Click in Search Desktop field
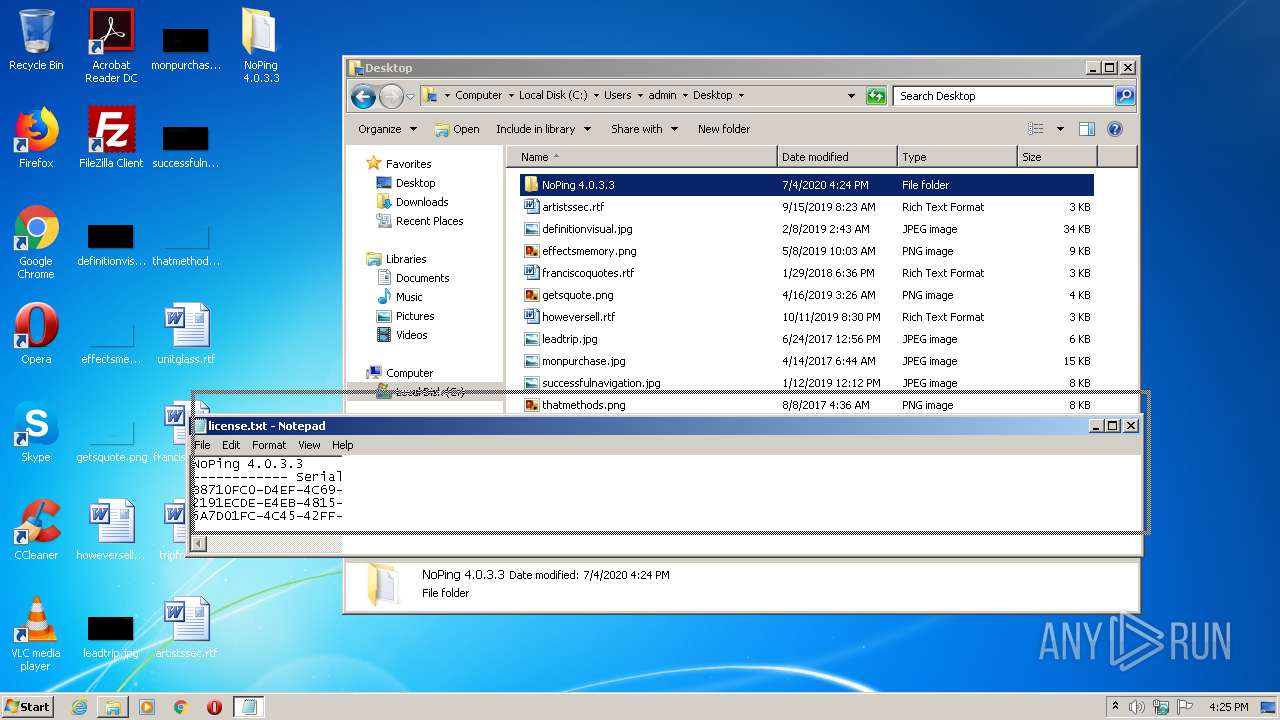Screen dimensions: 1280x720 tap(1003, 96)
